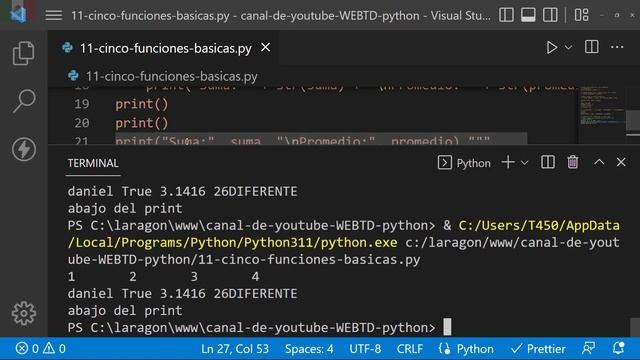Toggle secondary side bar layout icon
This screenshot has height=360, width=640.
coord(550,16)
